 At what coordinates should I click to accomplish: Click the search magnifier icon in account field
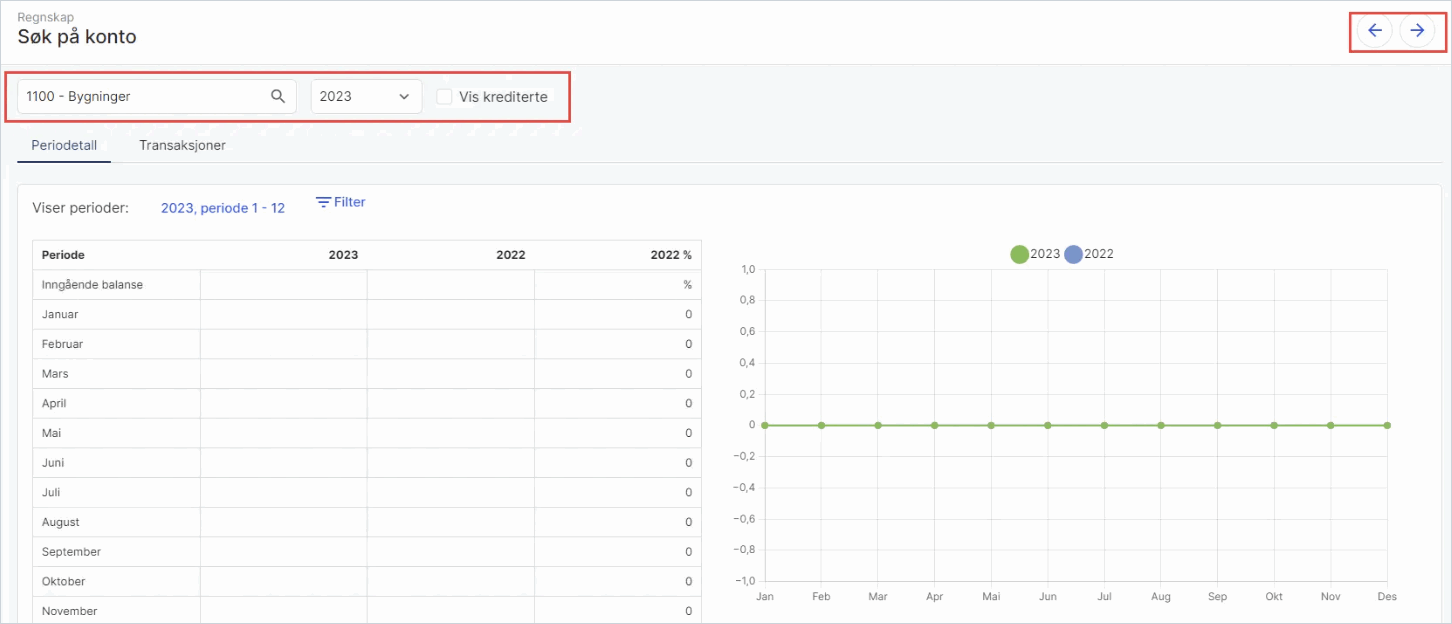278,97
